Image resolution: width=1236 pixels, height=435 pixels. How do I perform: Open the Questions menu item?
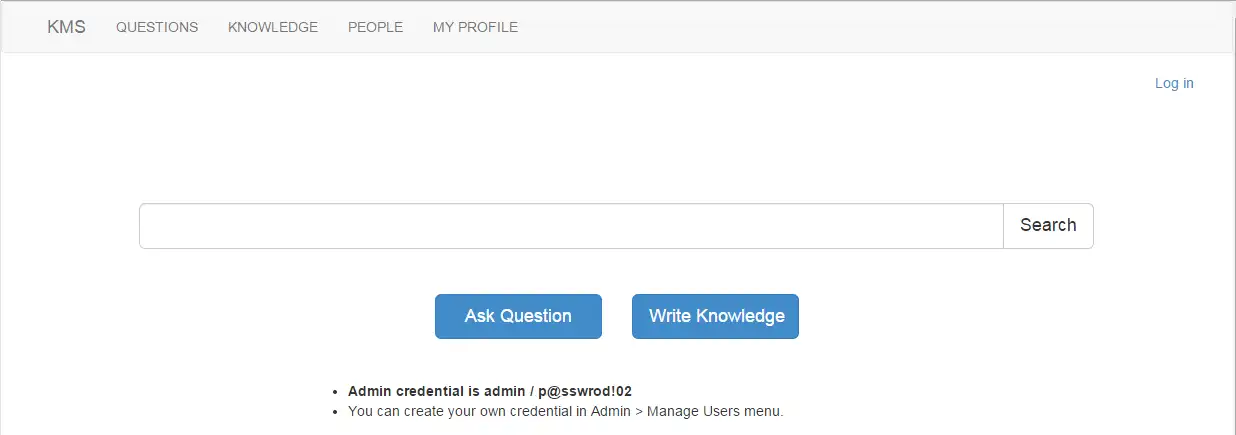click(x=157, y=27)
